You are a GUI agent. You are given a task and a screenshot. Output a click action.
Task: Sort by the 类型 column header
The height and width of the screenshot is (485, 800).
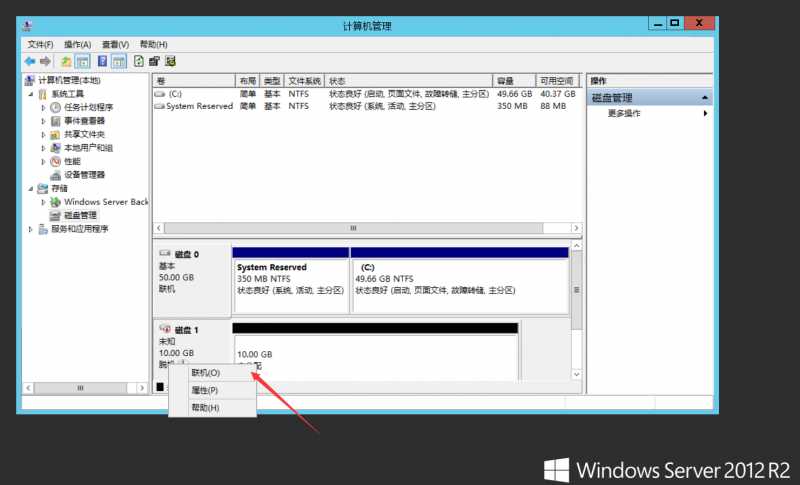click(x=272, y=81)
